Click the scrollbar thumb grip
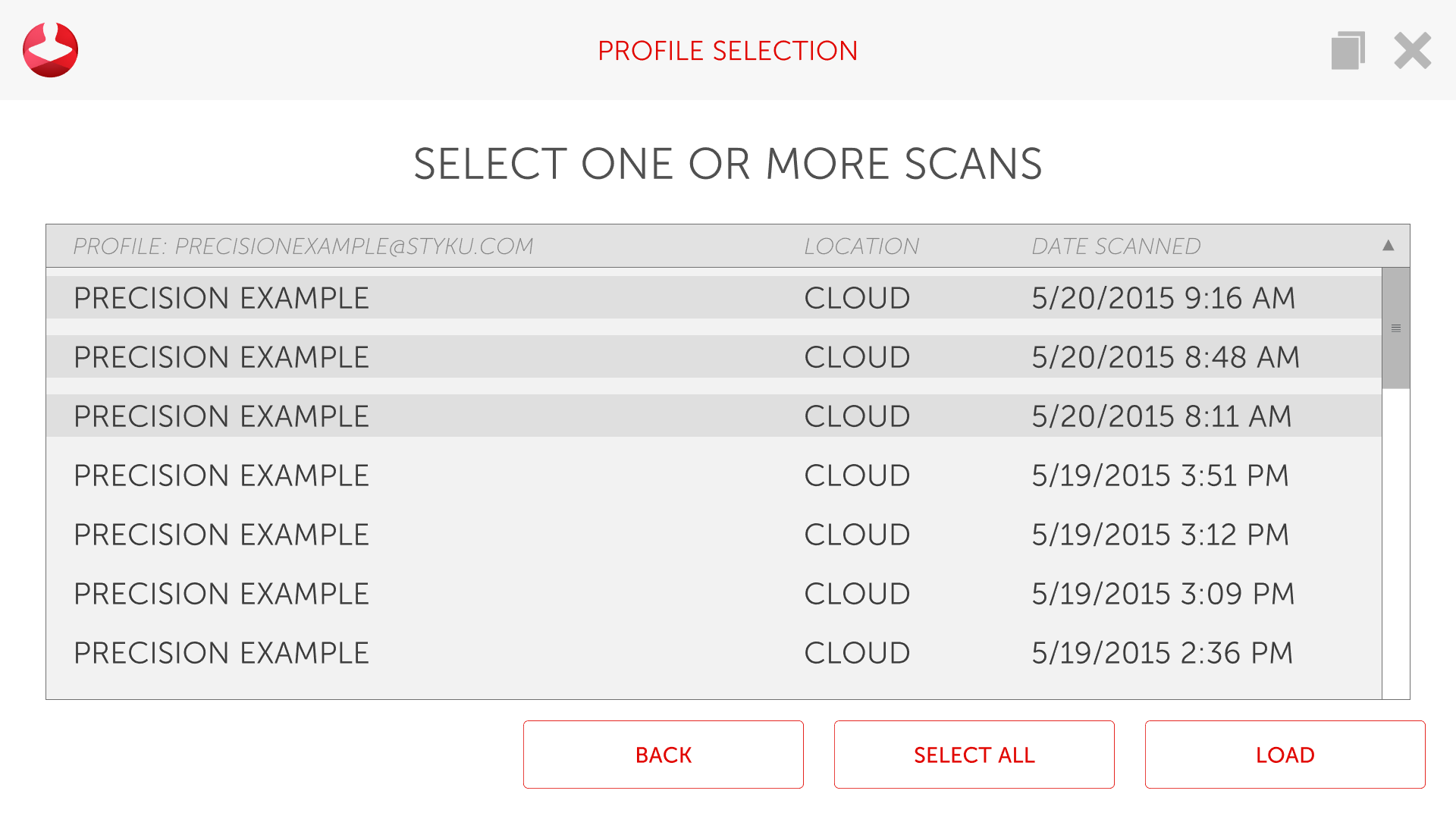Image resolution: width=1456 pixels, height=819 pixels. 1395,328
